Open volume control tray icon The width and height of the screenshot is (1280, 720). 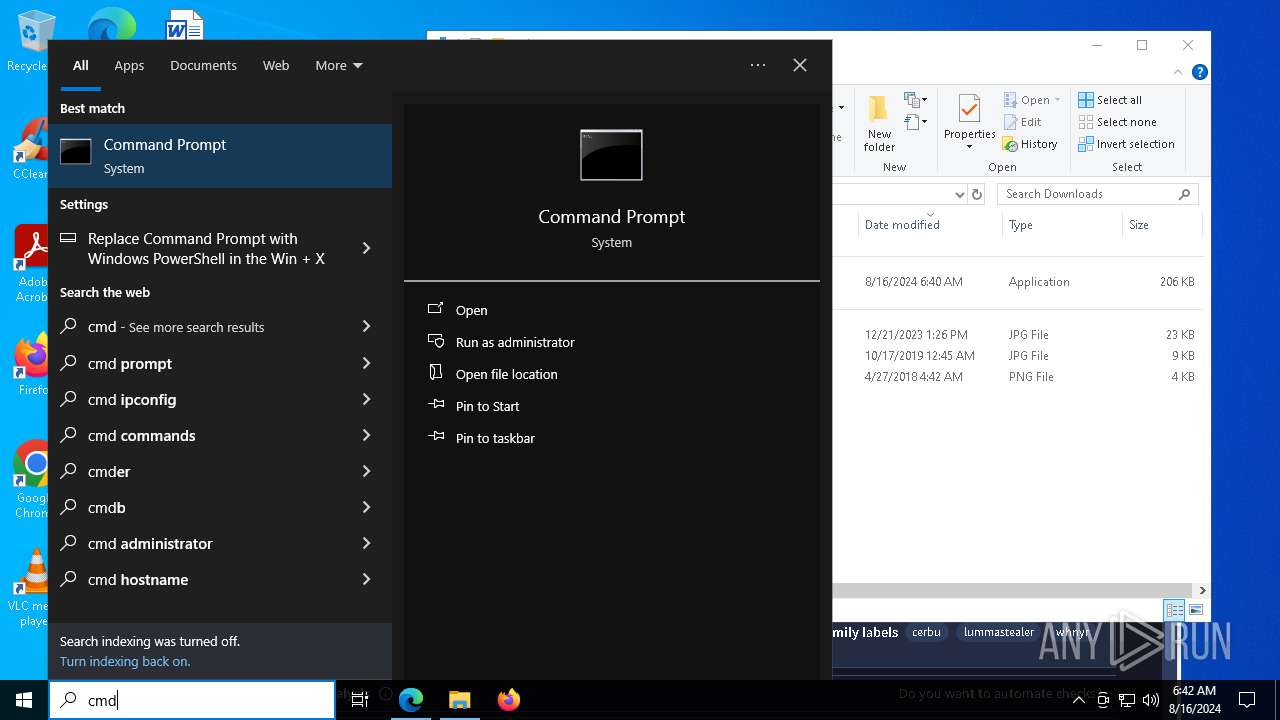click(1151, 700)
